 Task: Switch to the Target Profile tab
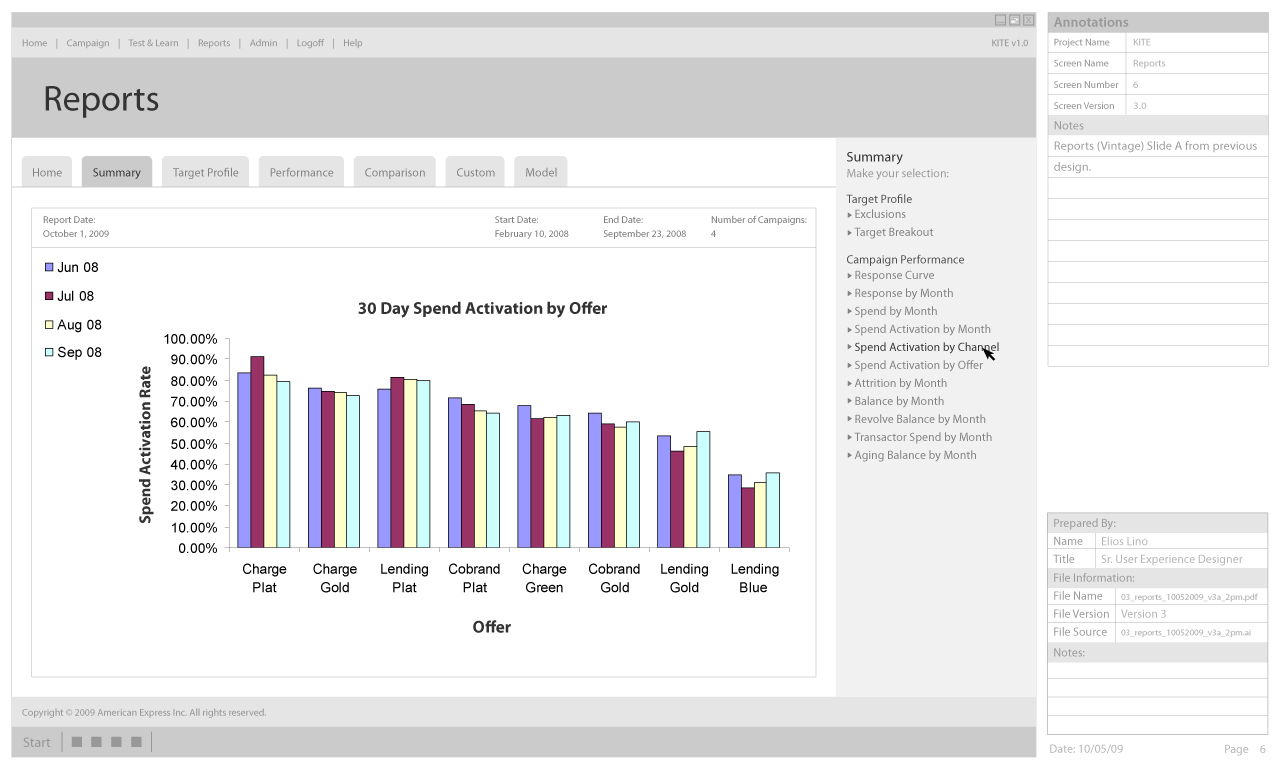point(205,172)
